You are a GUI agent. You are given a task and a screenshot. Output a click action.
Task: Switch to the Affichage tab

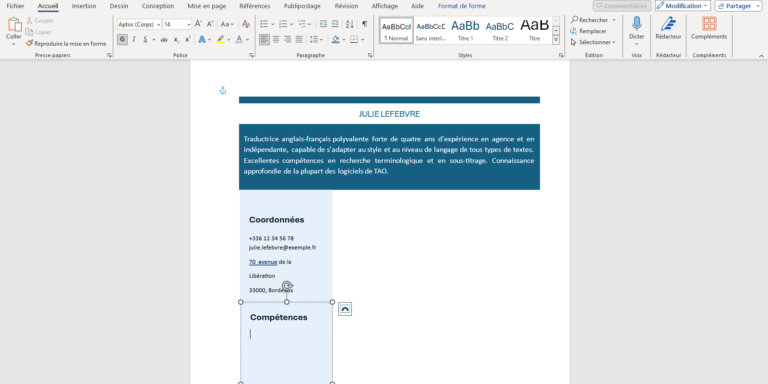pos(384,6)
